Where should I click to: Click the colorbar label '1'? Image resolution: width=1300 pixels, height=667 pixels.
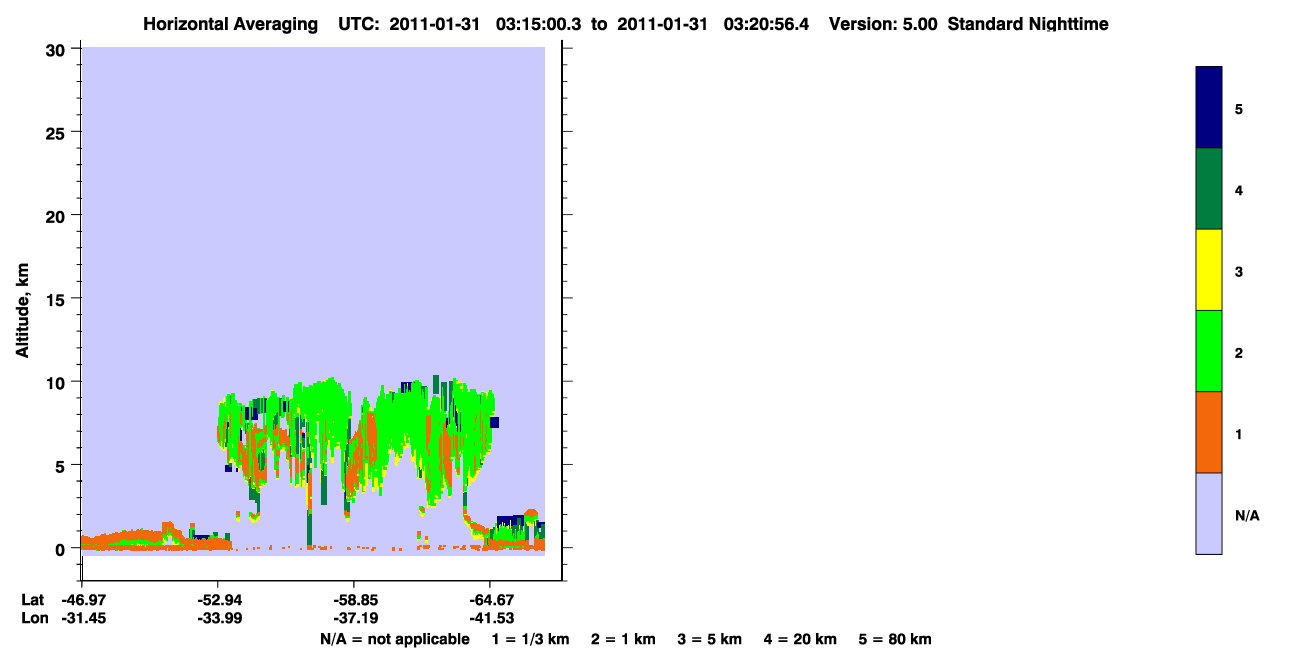tap(1239, 434)
